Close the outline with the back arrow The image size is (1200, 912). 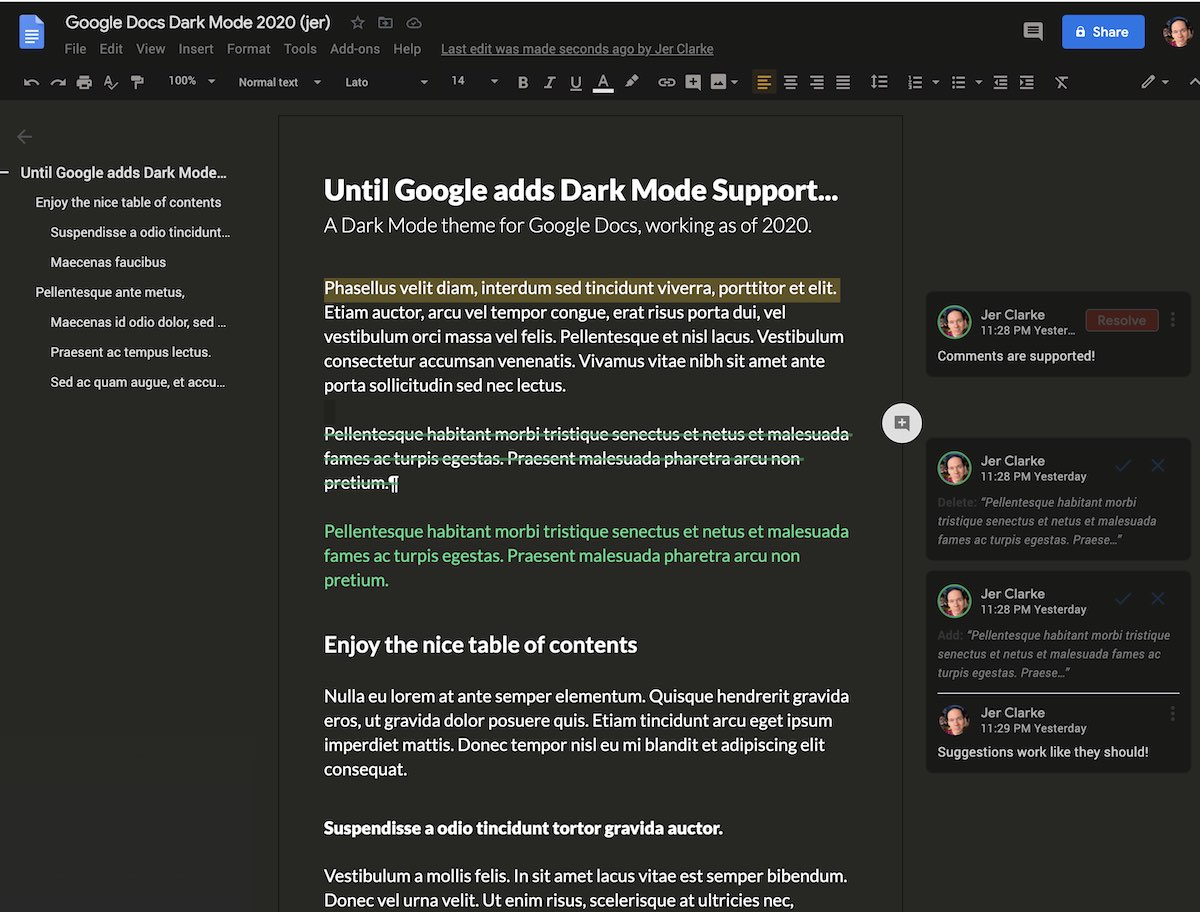(x=25, y=137)
